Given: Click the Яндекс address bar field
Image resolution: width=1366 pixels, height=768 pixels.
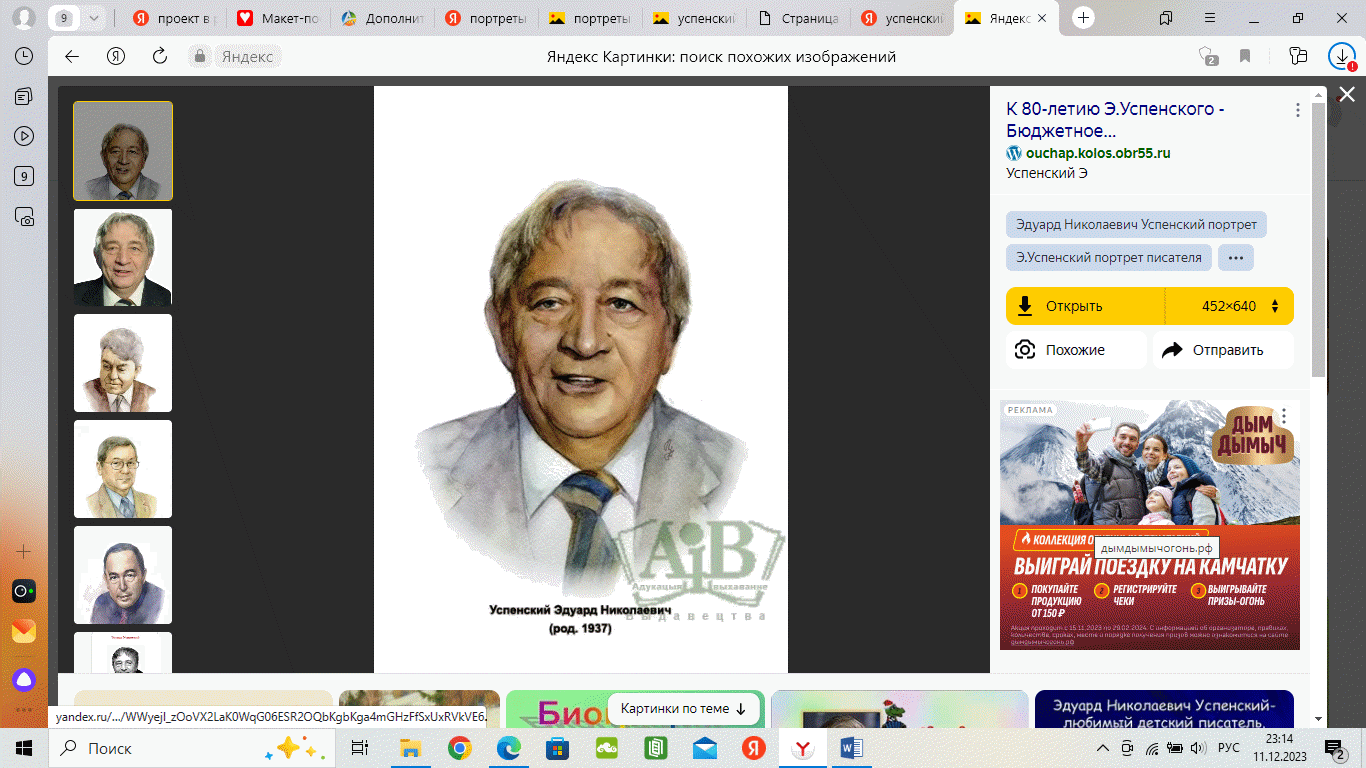Looking at the screenshot, I should coord(247,57).
